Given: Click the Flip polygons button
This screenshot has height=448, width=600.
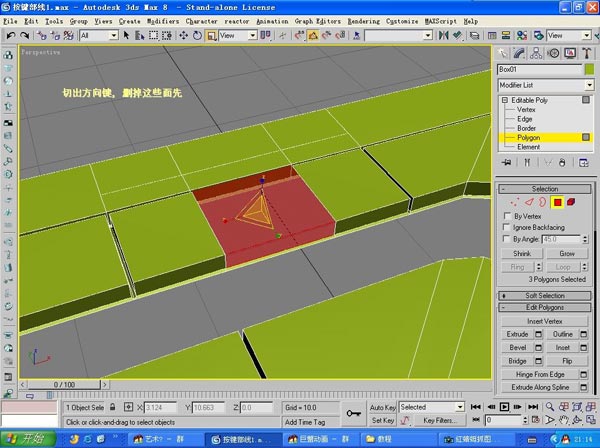Looking at the screenshot, I should [x=567, y=361].
